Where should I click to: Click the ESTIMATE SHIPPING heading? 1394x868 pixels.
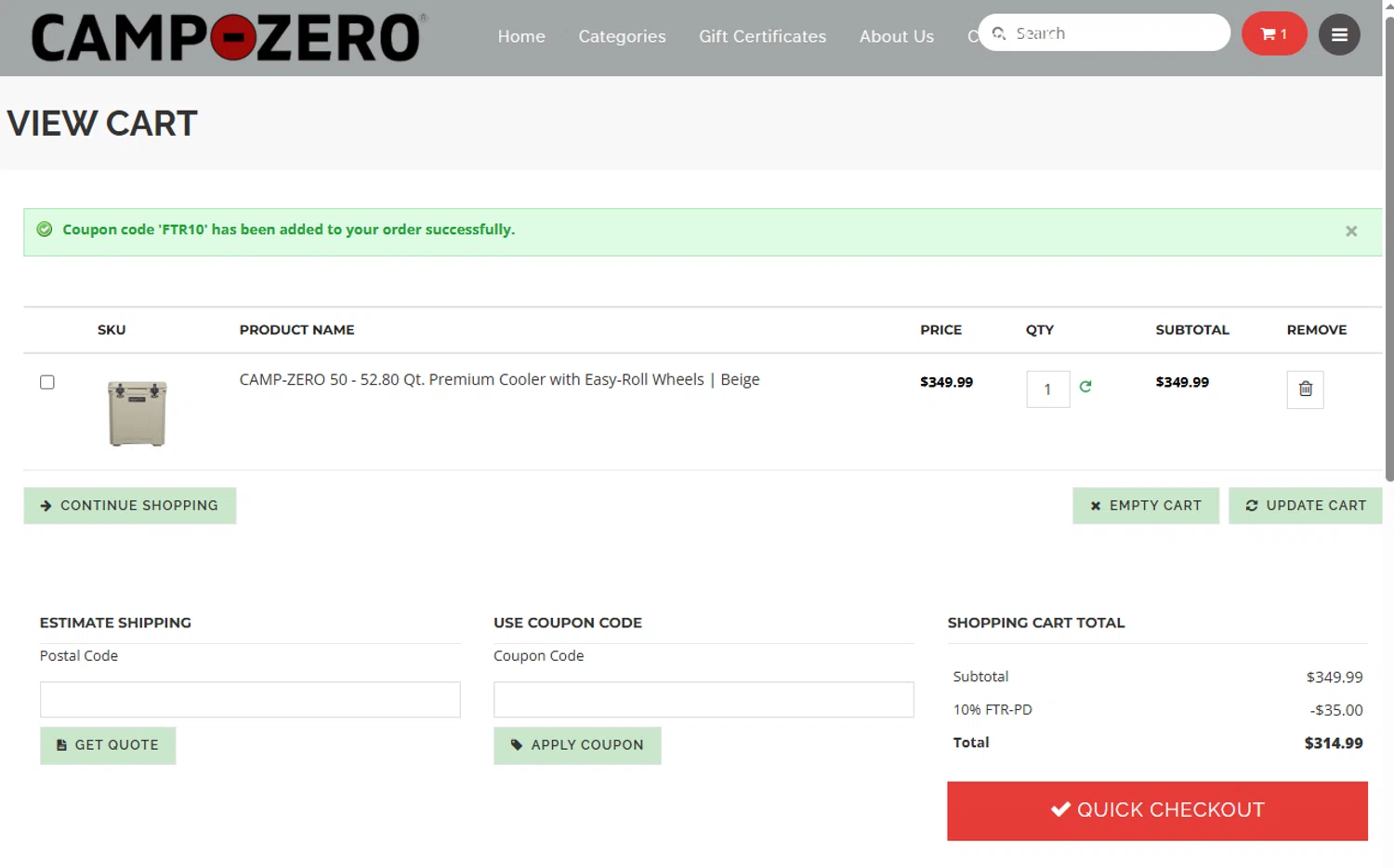(115, 623)
